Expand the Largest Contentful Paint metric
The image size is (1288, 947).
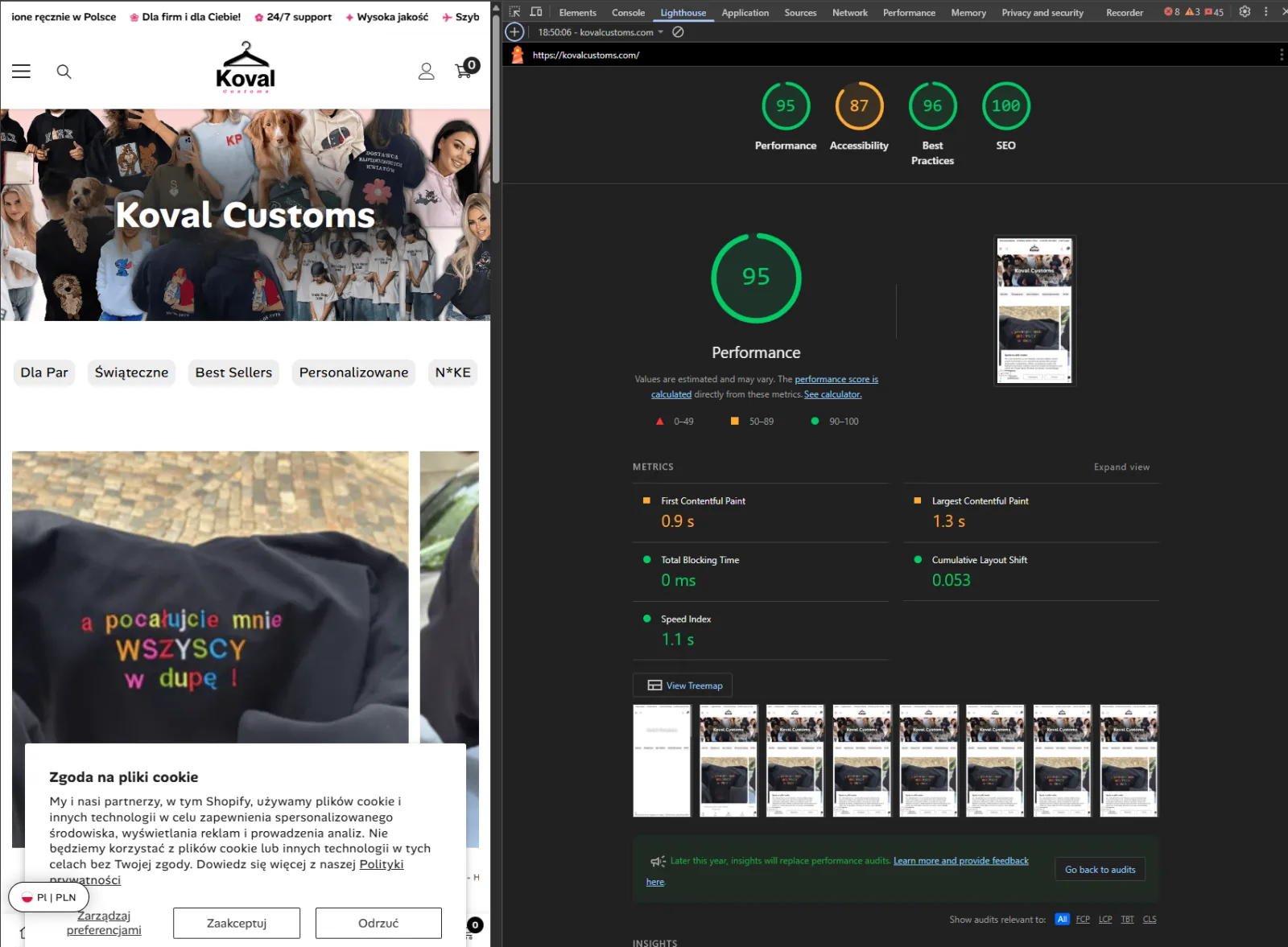click(1031, 513)
